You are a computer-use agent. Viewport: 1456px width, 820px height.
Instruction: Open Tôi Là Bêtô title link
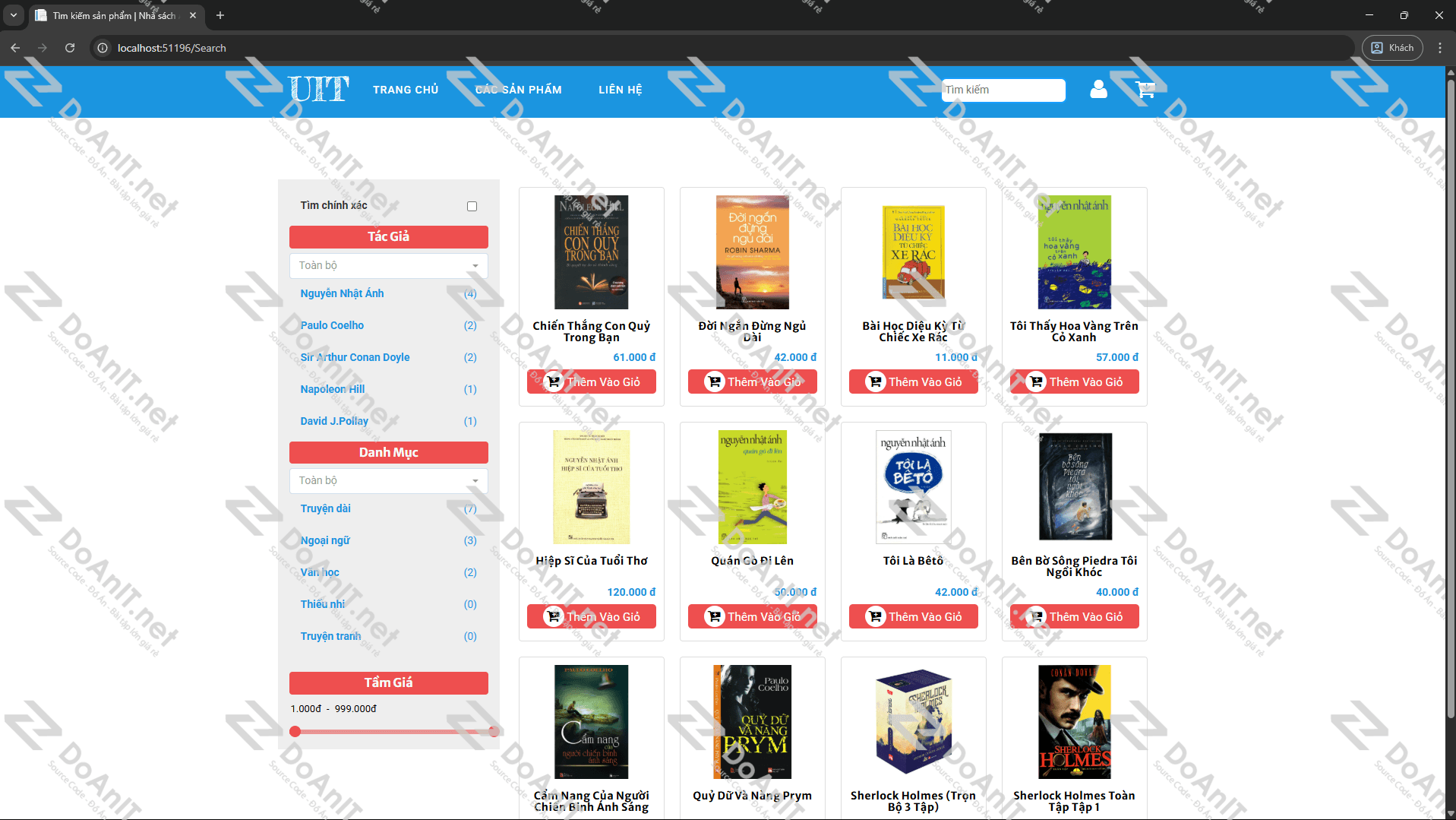(913, 561)
